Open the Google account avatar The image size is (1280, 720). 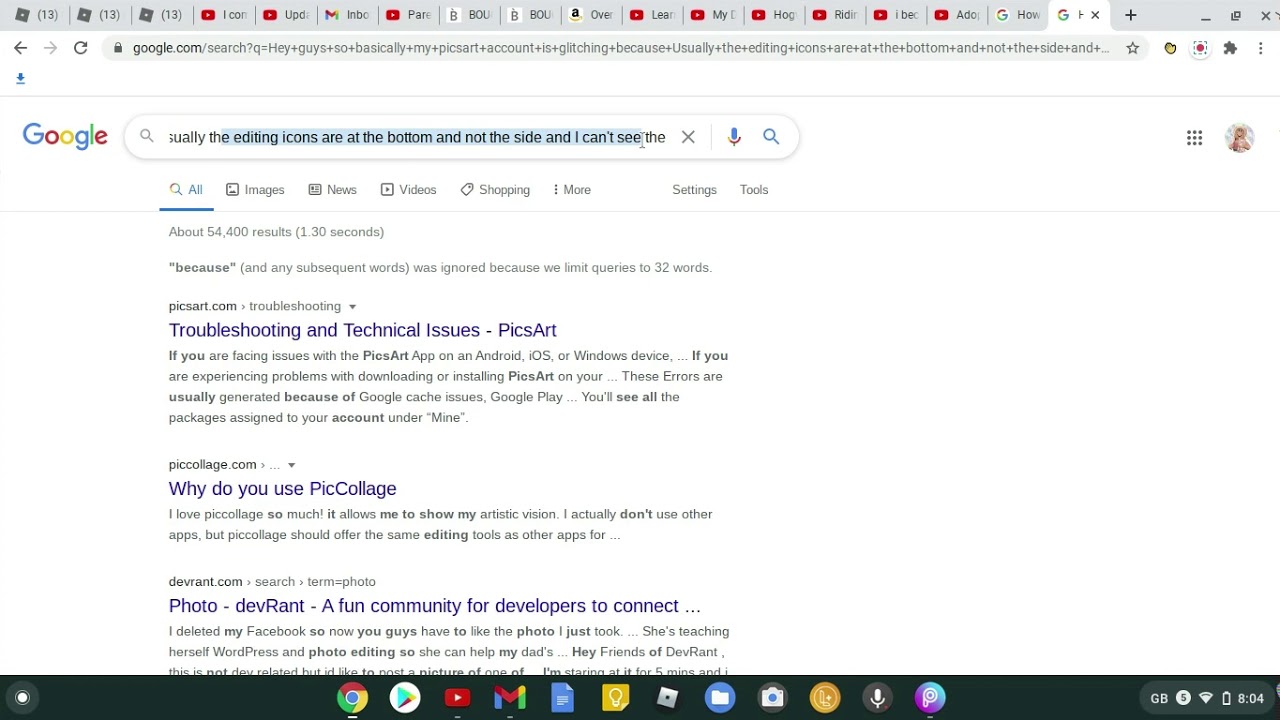(x=1239, y=138)
